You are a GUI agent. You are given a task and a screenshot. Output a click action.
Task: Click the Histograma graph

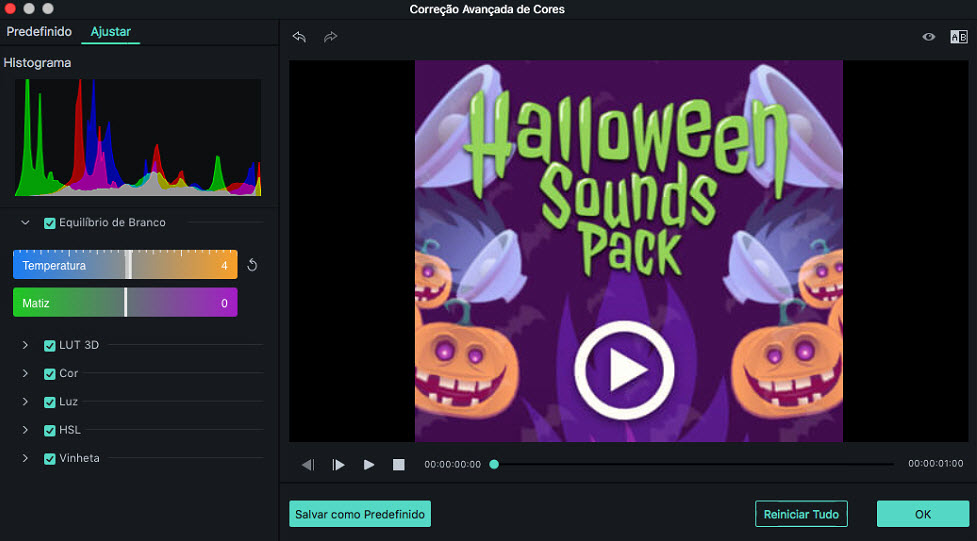(138, 137)
